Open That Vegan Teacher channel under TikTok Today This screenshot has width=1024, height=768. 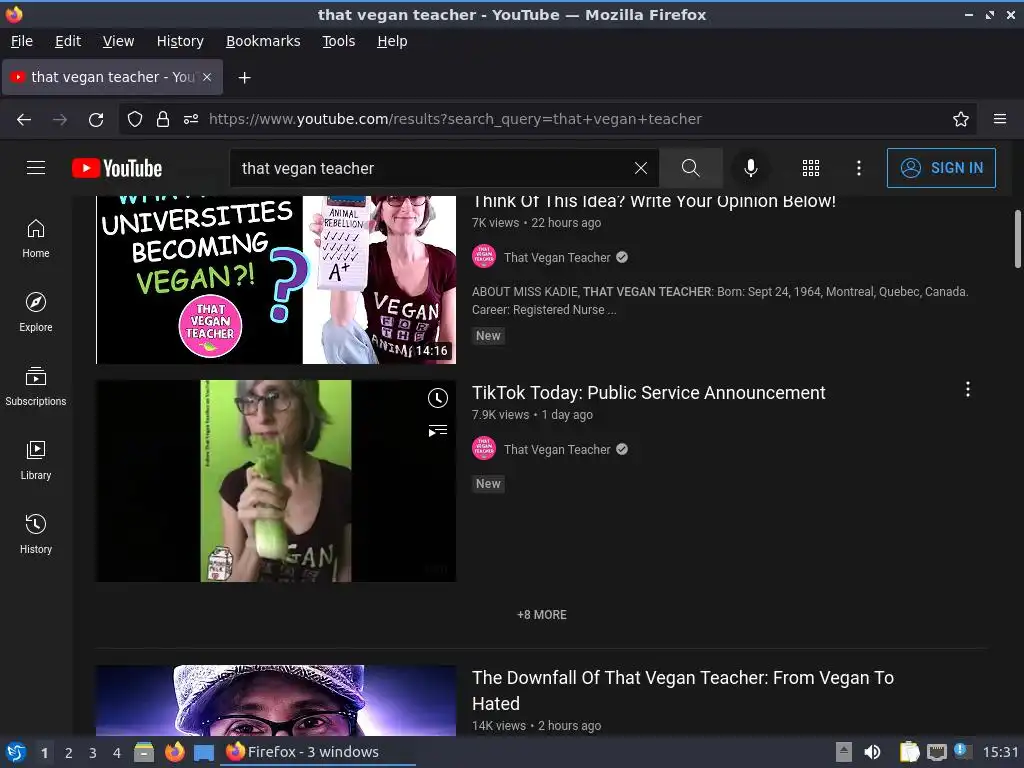click(557, 449)
